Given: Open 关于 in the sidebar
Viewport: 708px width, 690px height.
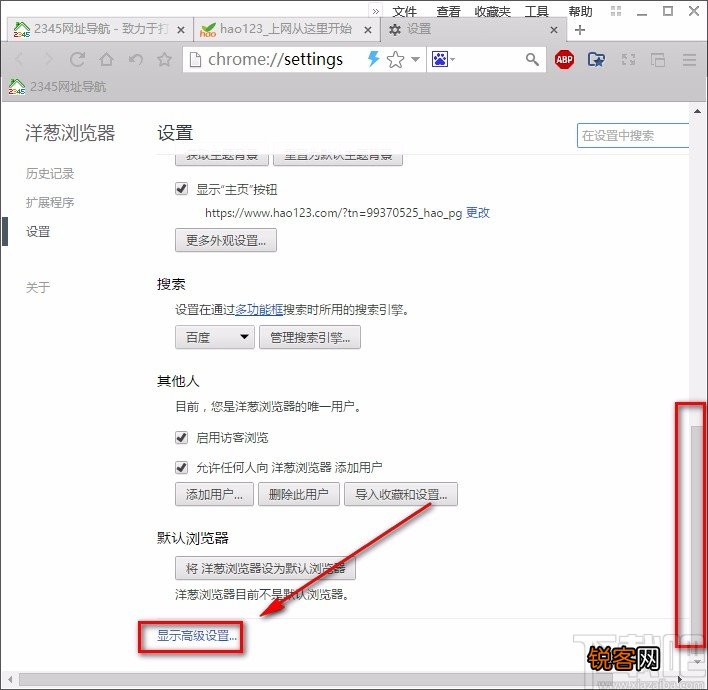Looking at the screenshot, I should pos(38,287).
